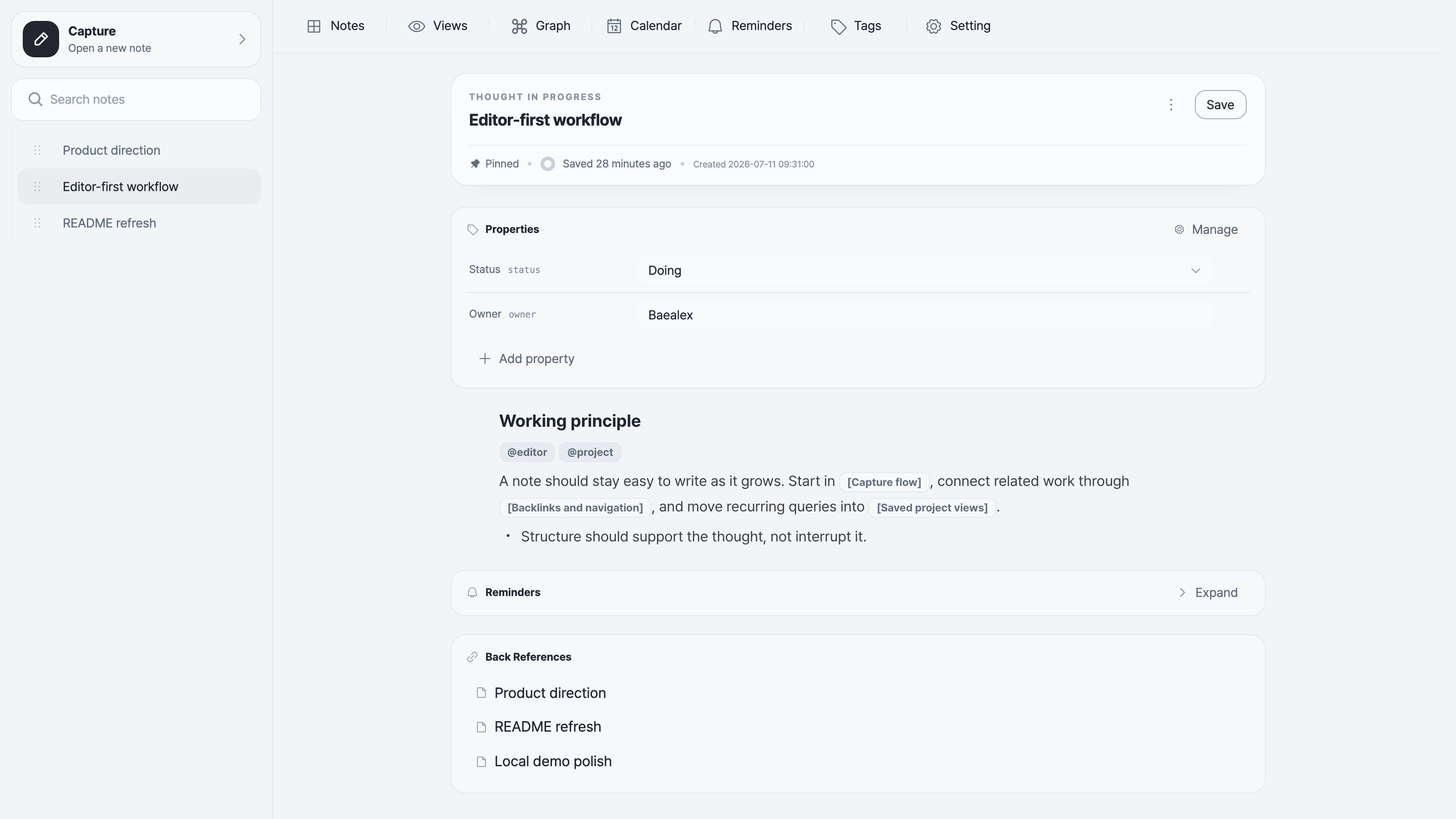Screen dimensions: 1456x819
Task: Switch to the Tags tab
Action: tap(856, 26)
